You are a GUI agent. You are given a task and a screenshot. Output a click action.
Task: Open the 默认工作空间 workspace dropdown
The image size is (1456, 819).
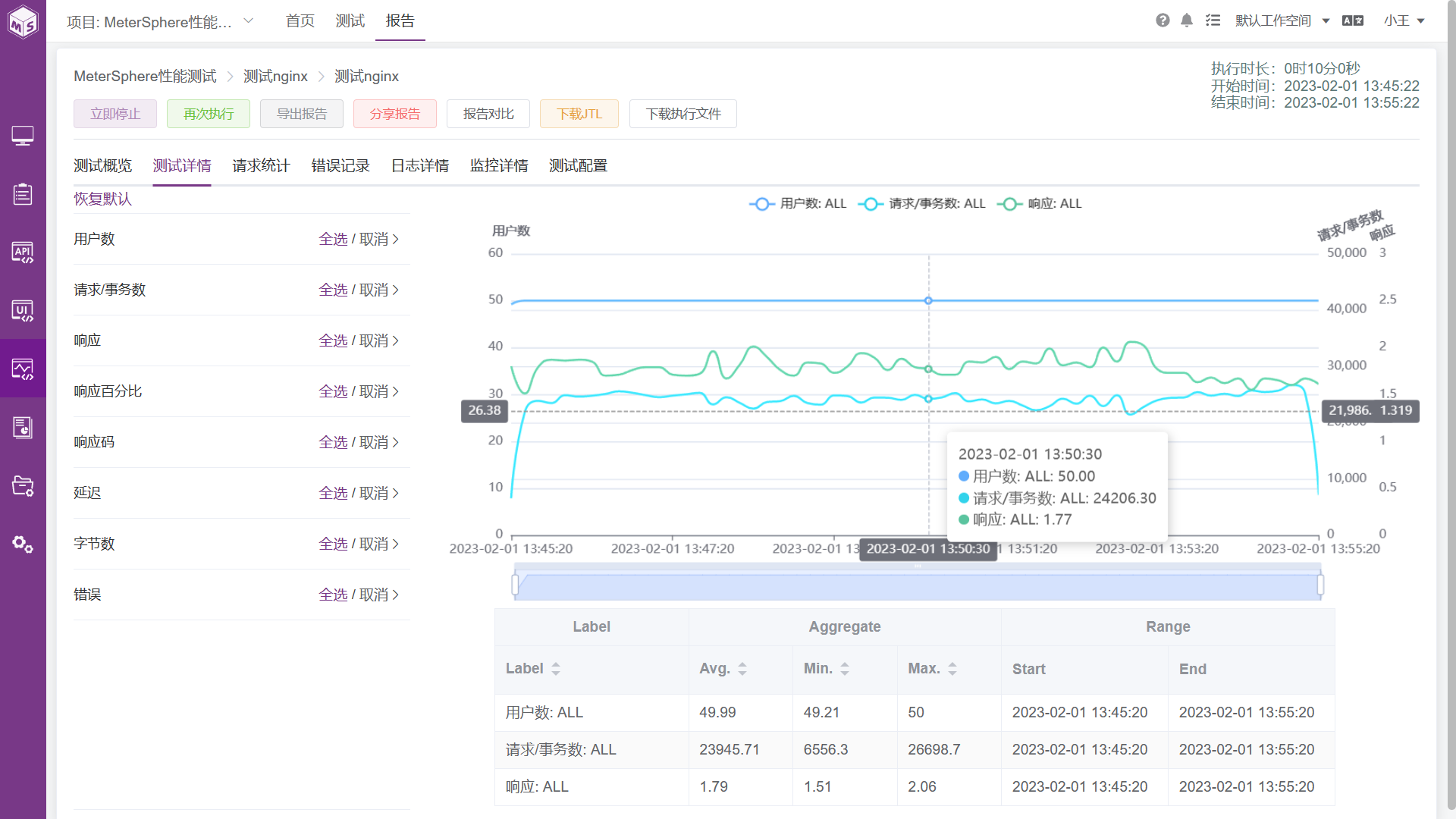point(1282,20)
